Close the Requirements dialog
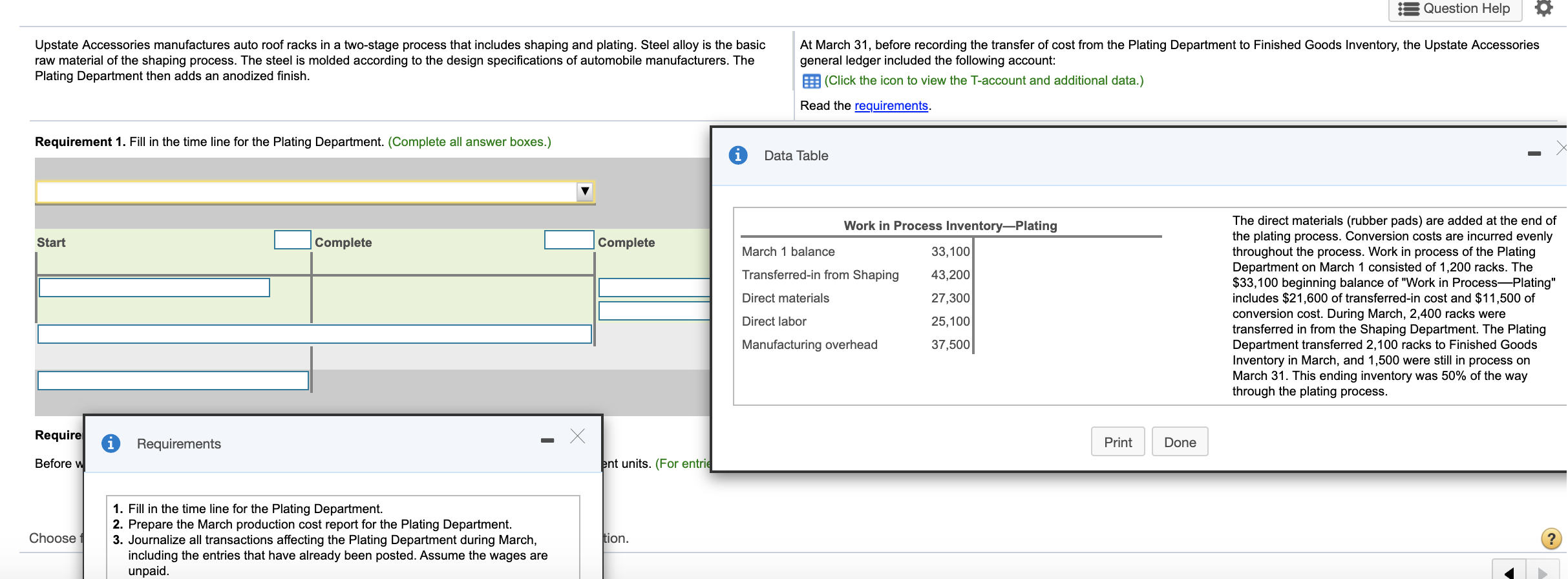Screen dimensions: 1568x579 (x=578, y=437)
